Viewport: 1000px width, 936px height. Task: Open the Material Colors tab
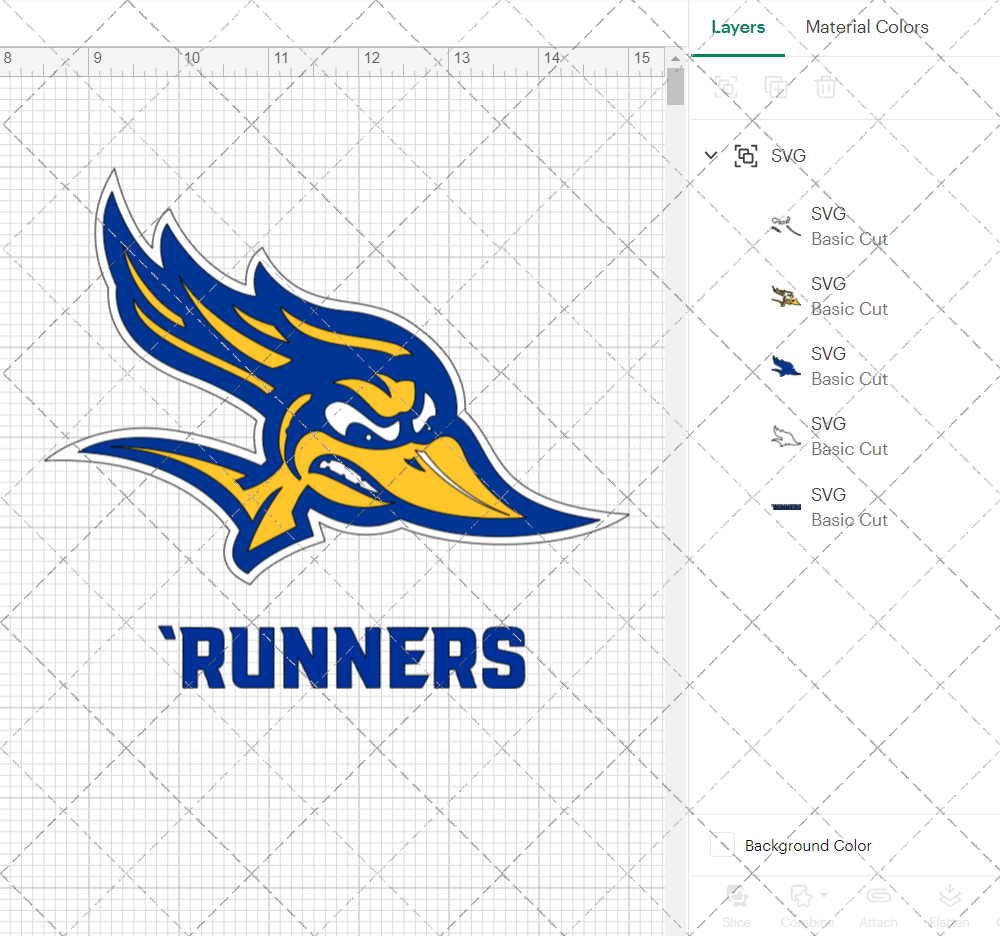coord(867,27)
